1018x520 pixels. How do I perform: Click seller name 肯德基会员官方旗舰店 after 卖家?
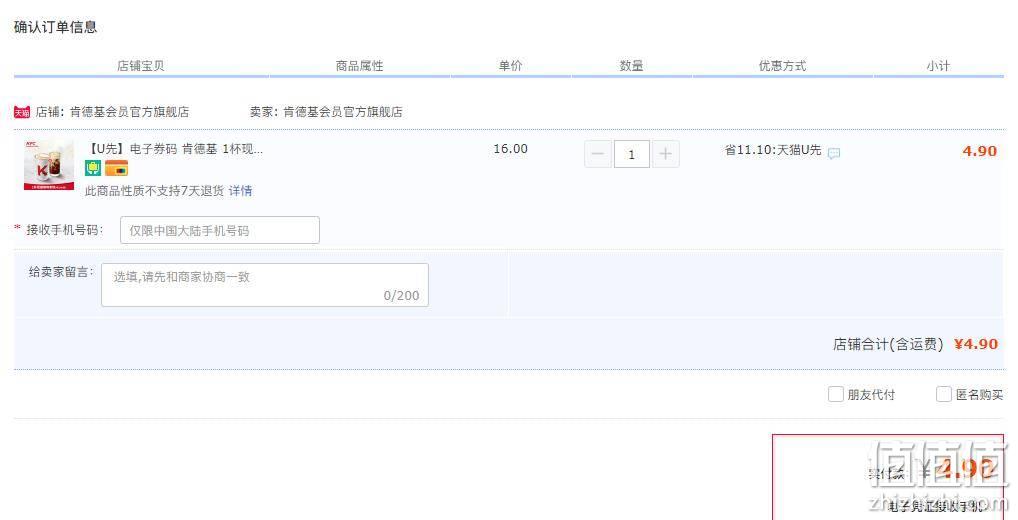342,112
